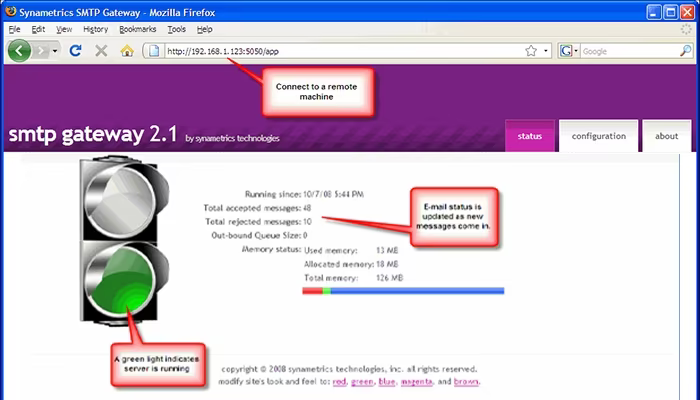Viewport: 700px width, 400px height.
Task: Minimize the Firefox window
Action: click(654, 12)
